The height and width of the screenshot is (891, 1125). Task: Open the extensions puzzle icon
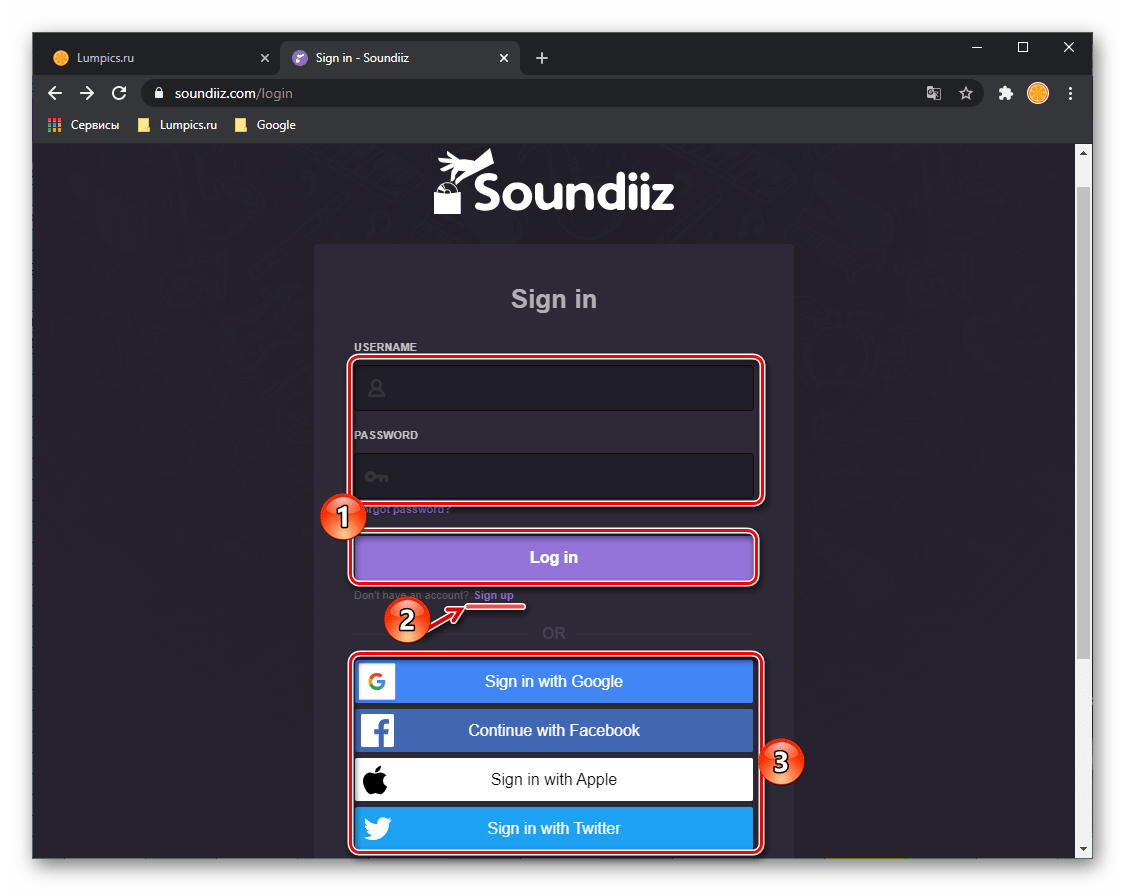click(x=1006, y=93)
